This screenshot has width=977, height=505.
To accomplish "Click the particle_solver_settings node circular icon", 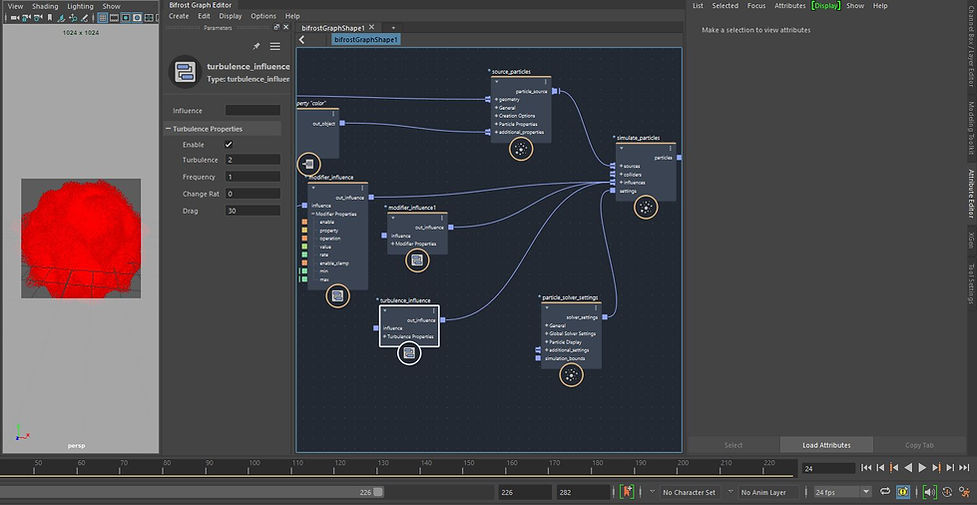I will pos(571,375).
